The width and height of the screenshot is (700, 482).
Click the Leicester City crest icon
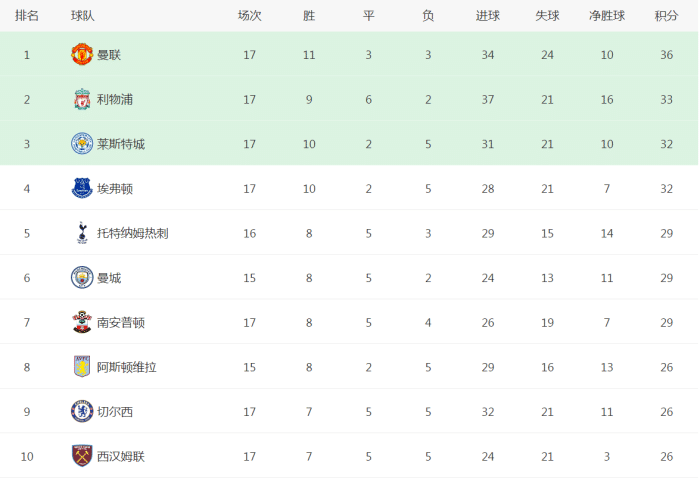click(82, 144)
